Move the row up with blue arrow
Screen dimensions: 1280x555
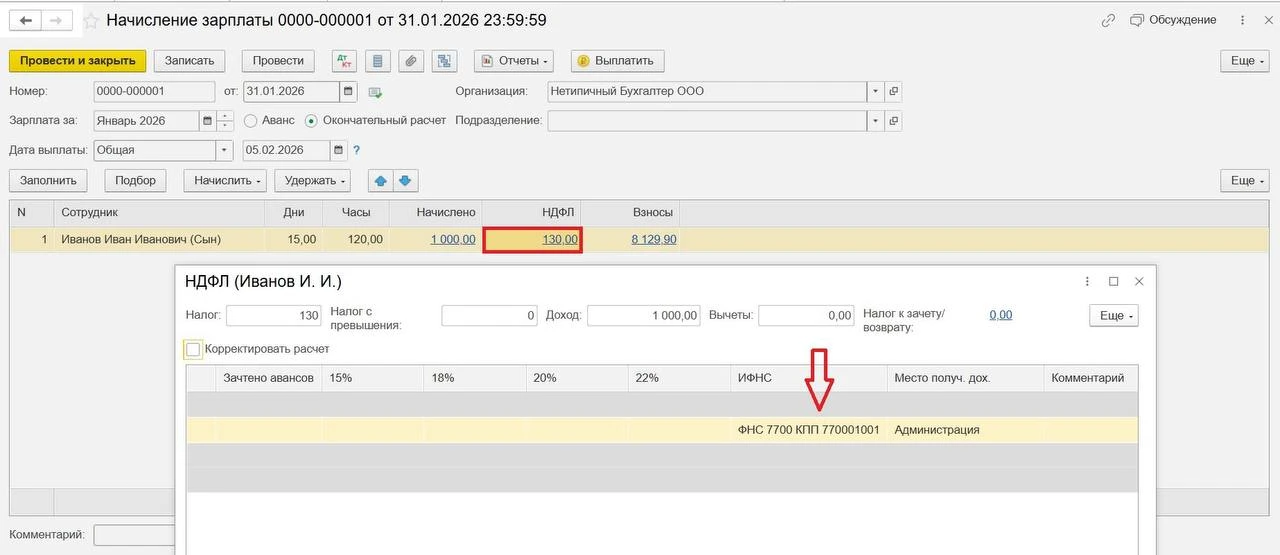pyautogui.click(x=381, y=181)
